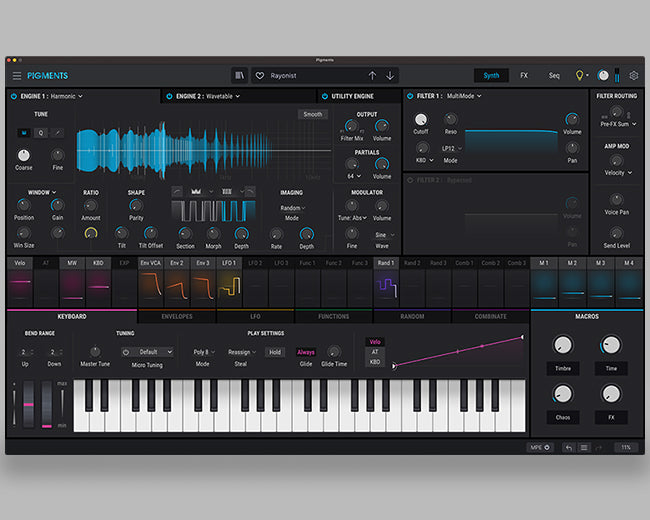
Task: Select the LFO 1 modulation source
Action: point(229,282)
